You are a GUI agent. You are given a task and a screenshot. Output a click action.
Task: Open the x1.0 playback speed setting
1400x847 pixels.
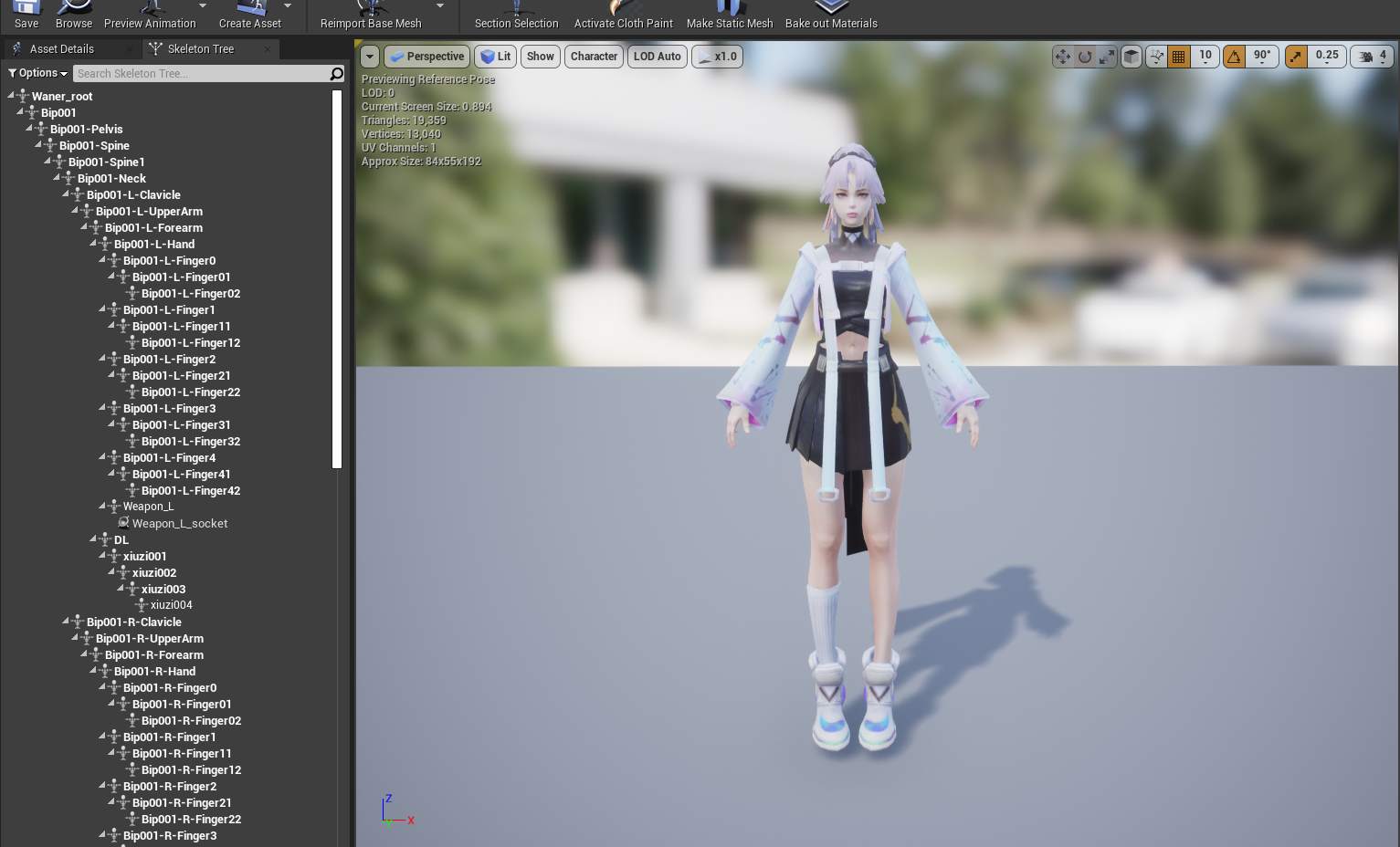(x=717, y=57)
